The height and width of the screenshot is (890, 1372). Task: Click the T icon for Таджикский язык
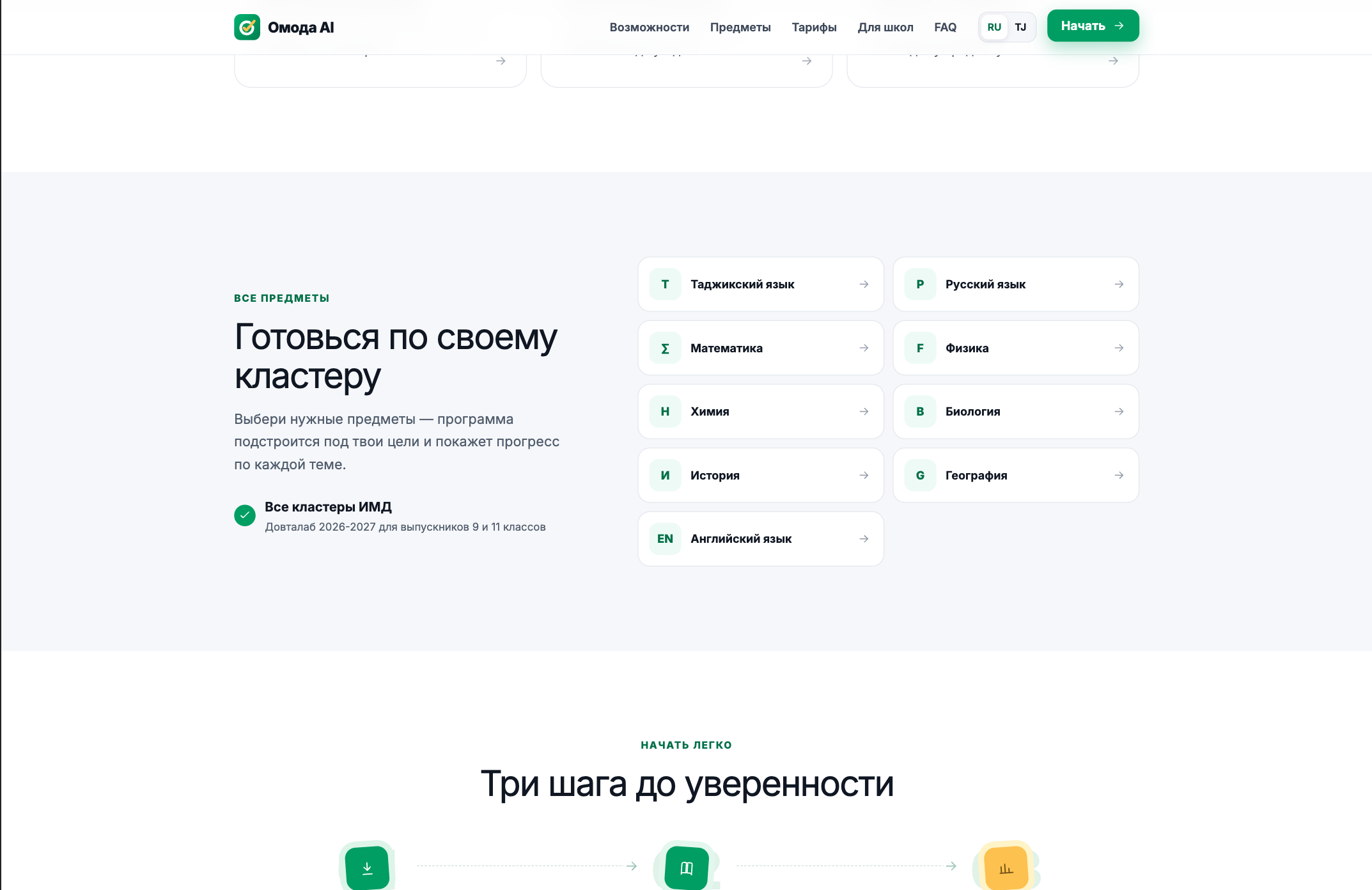click(665, 284)
